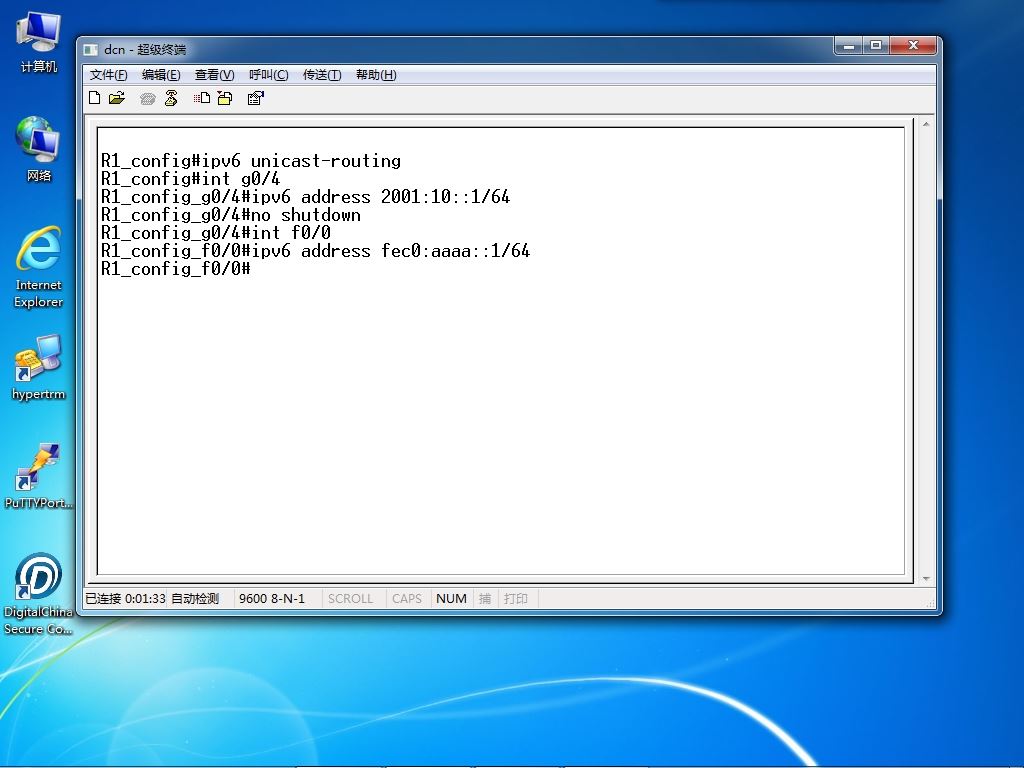Maximize the HyperTerminal window

tap(876, 46)
